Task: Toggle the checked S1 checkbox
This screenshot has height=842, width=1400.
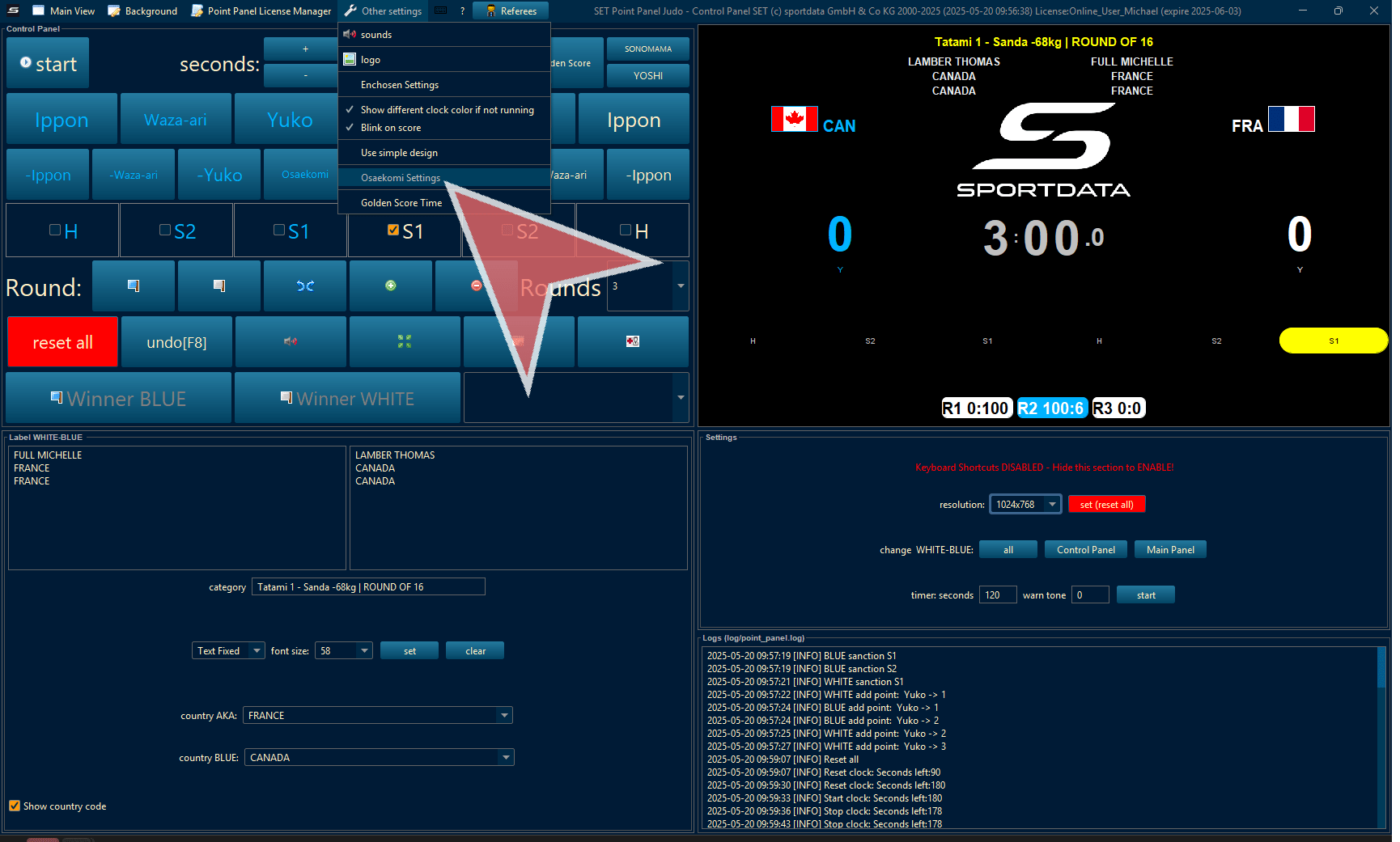Action: click(393, 231)
